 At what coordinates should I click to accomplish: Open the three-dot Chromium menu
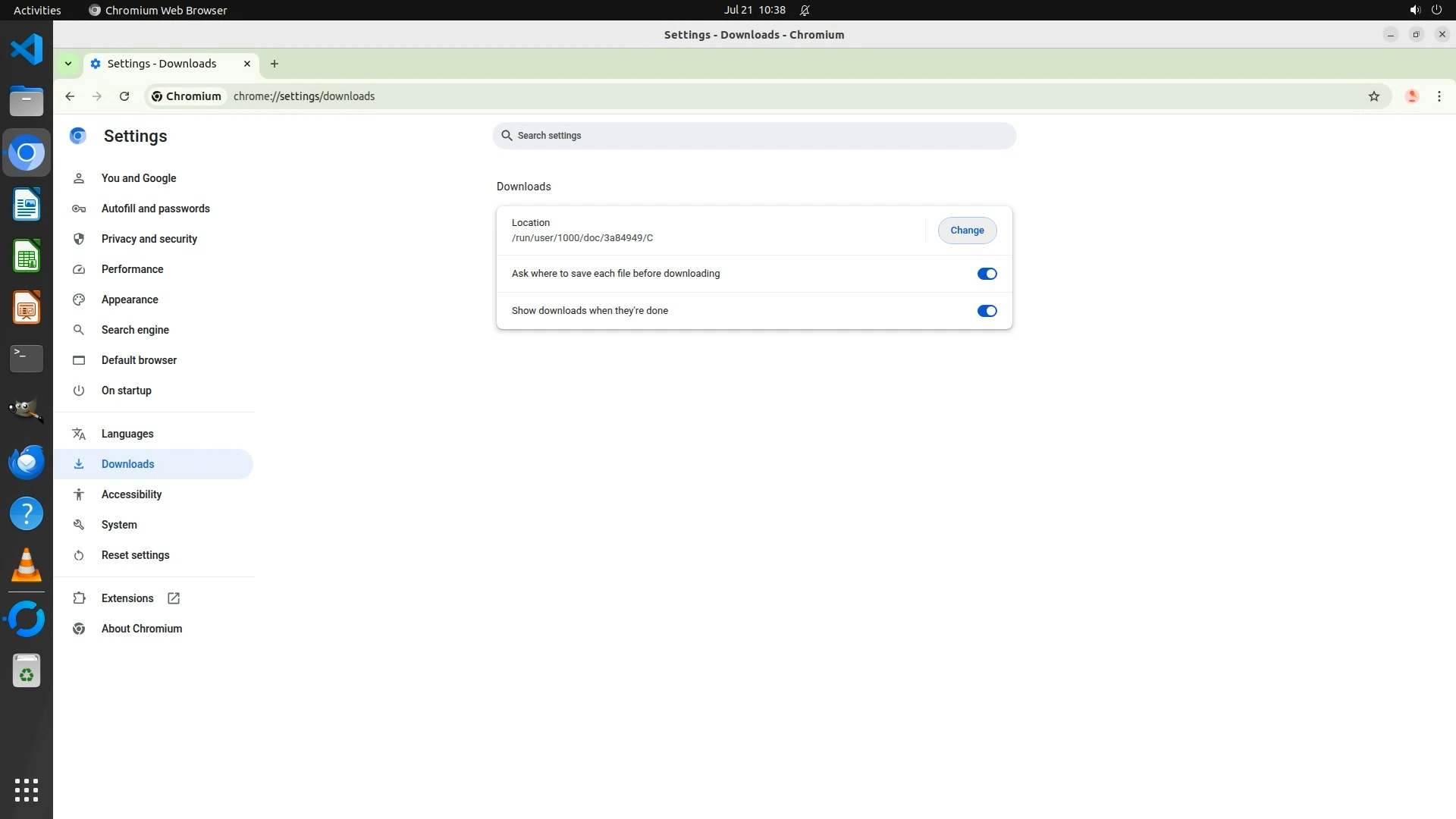pos(1439,96)
